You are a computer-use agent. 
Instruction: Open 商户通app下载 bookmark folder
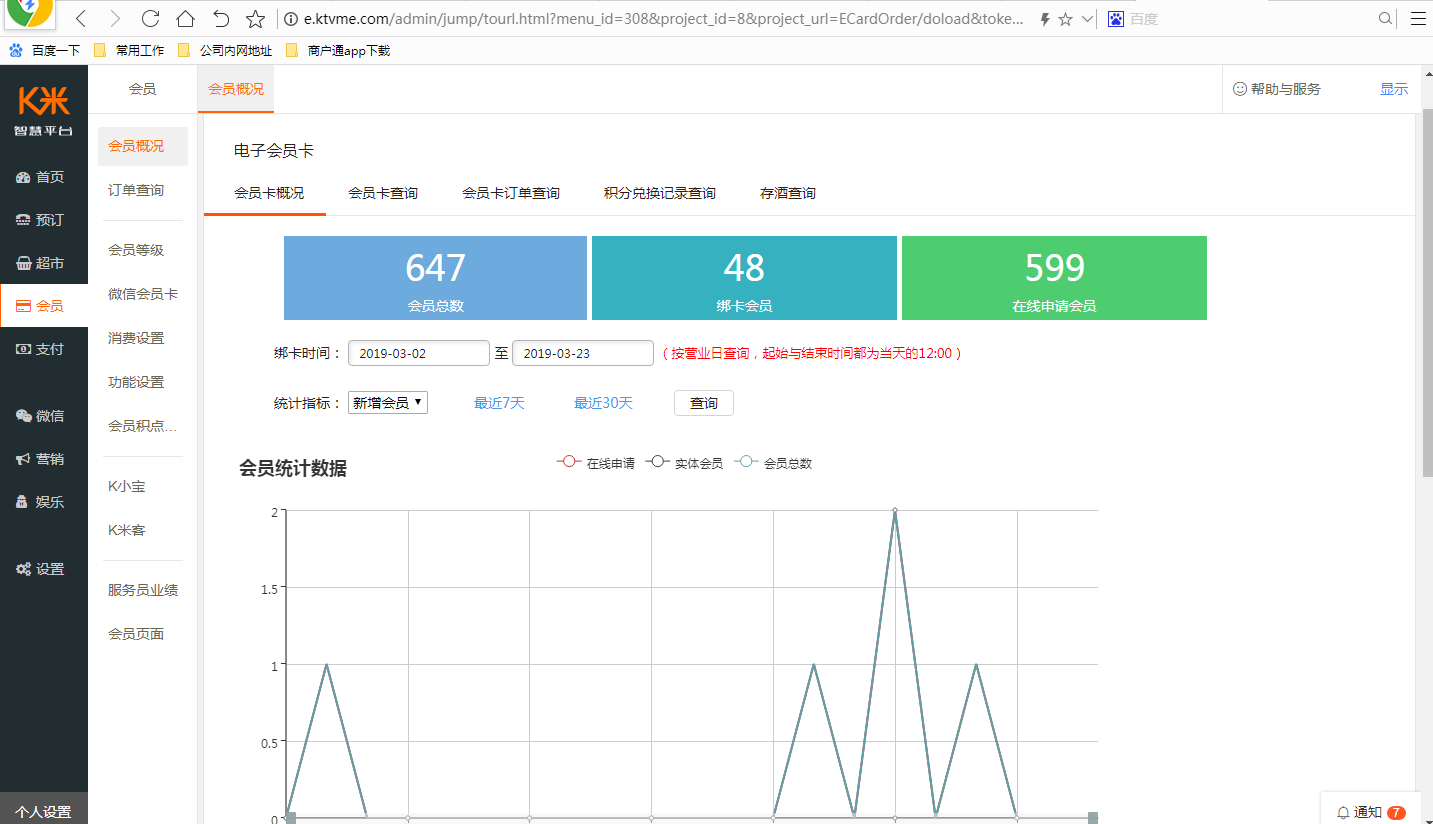coord(338,50)
